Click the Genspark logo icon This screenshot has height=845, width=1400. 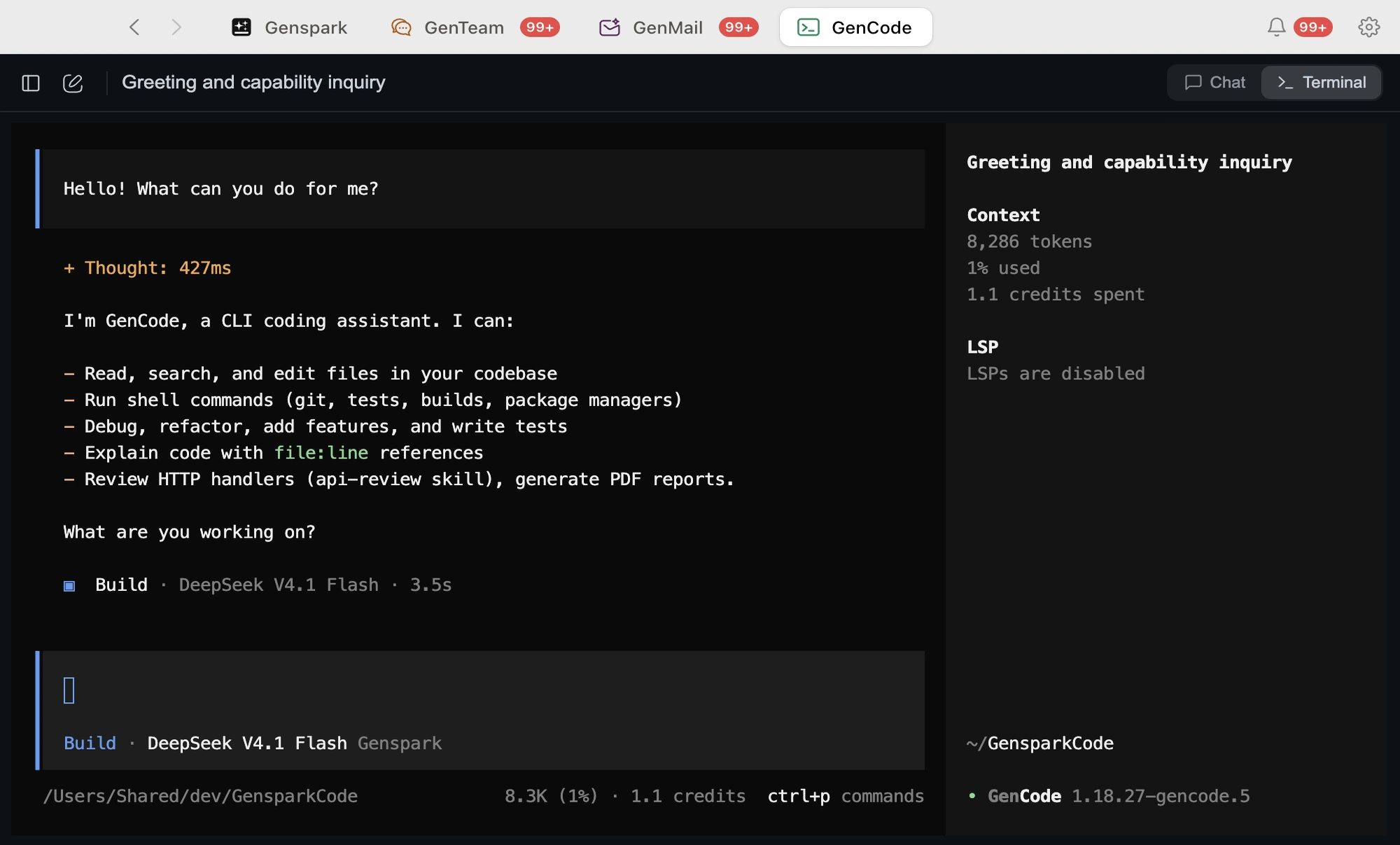pos(241,27)
